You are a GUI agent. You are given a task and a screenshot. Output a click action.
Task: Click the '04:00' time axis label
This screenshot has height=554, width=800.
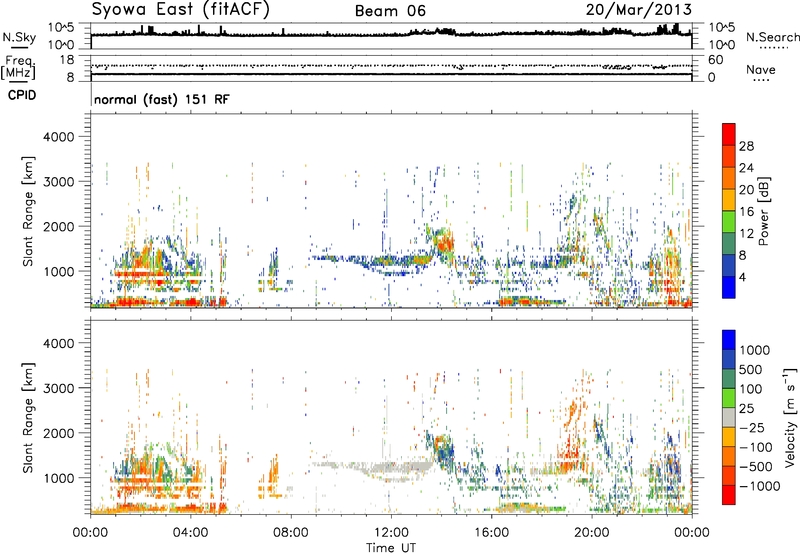(191, 533)
